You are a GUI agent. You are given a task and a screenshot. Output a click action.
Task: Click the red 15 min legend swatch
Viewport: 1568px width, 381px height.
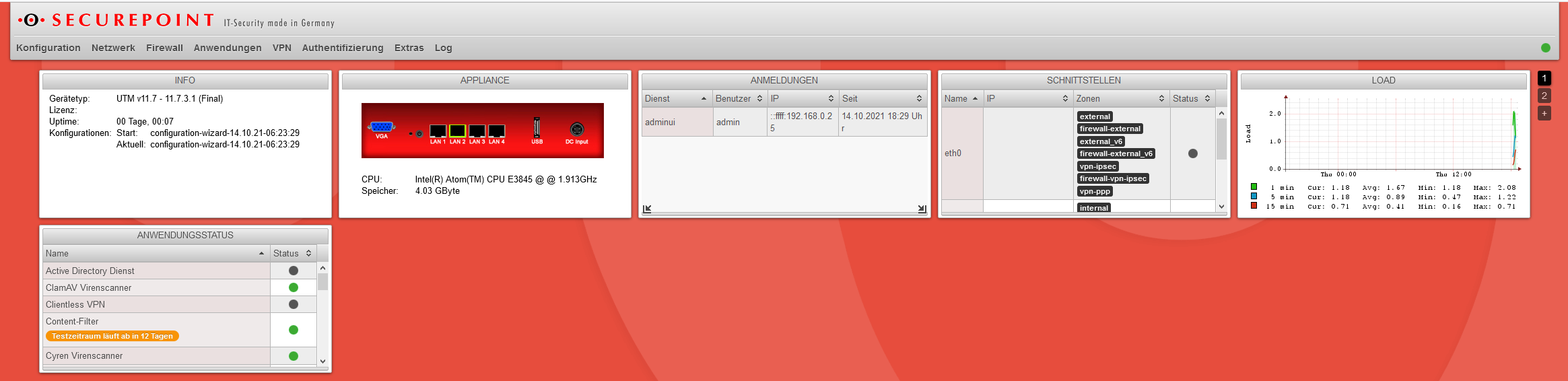(1254, 205)
